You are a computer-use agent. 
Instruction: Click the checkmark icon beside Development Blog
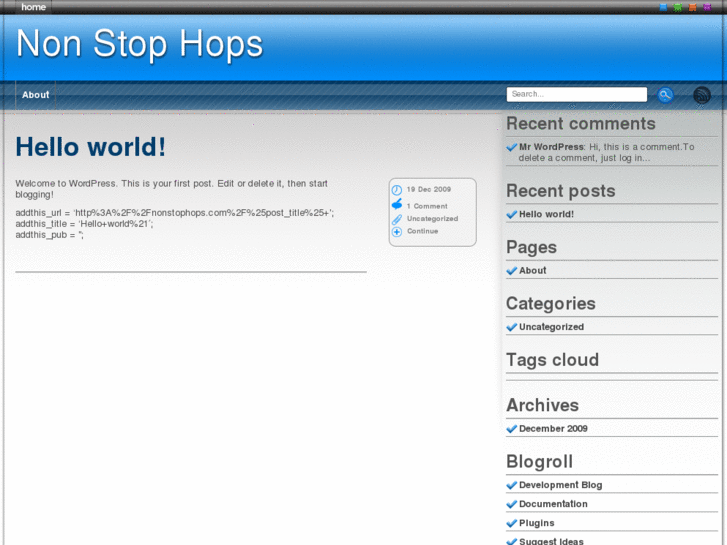pyautogui.click(x=511, y=485)
